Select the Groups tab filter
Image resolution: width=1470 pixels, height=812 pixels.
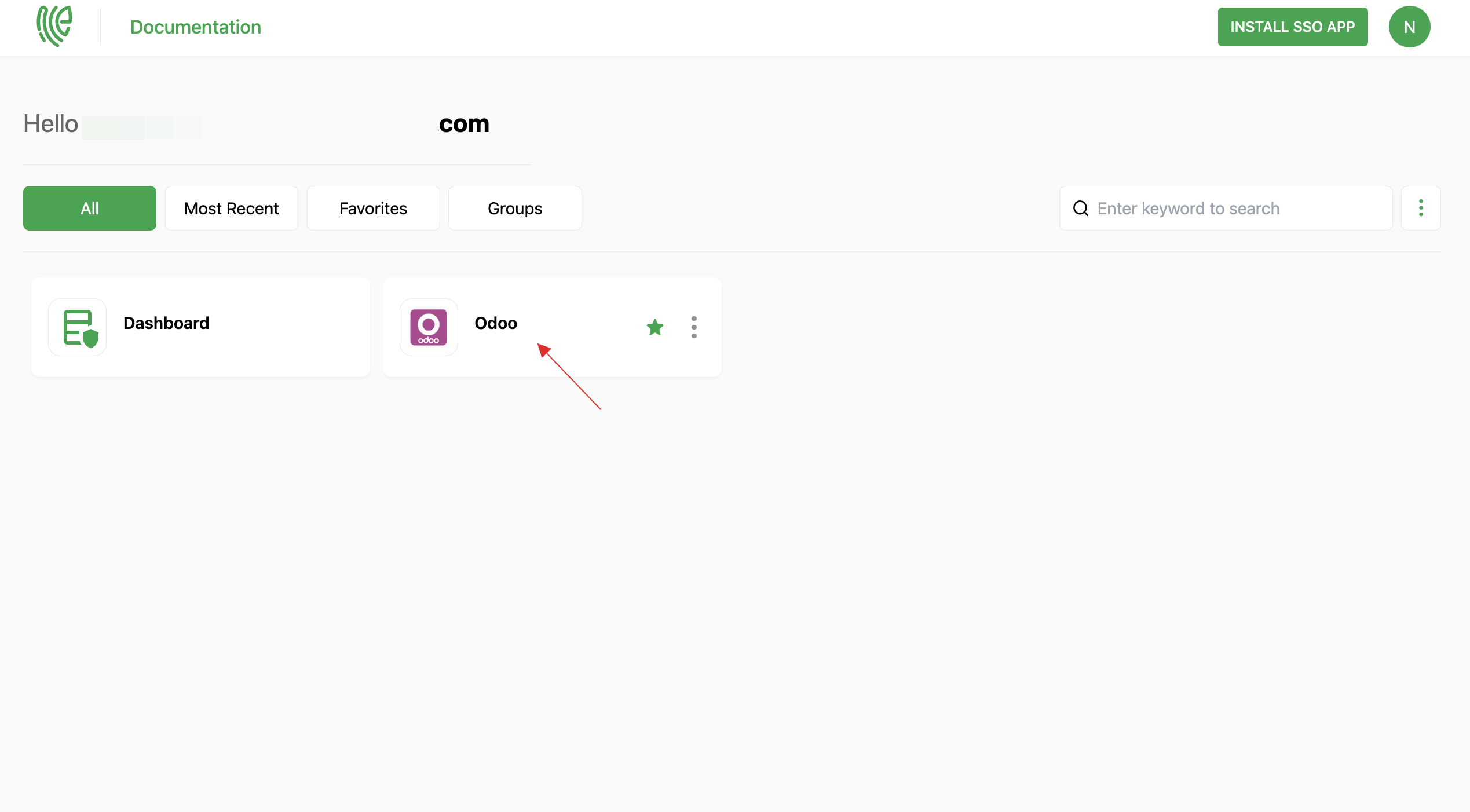(515, 208)
